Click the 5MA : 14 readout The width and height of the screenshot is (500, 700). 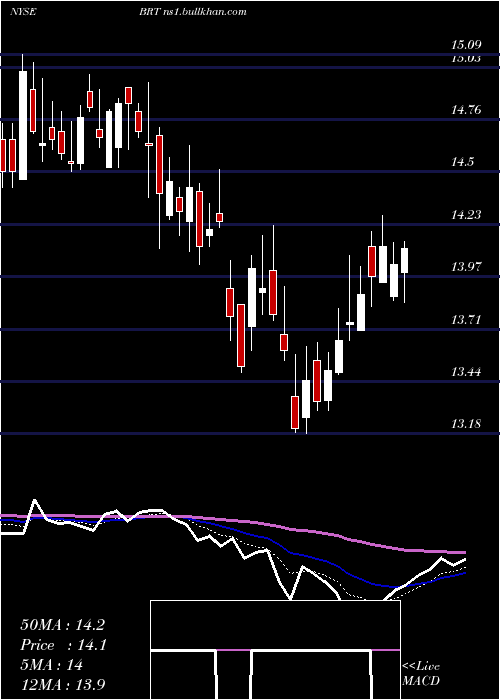[x=52, y=665]
